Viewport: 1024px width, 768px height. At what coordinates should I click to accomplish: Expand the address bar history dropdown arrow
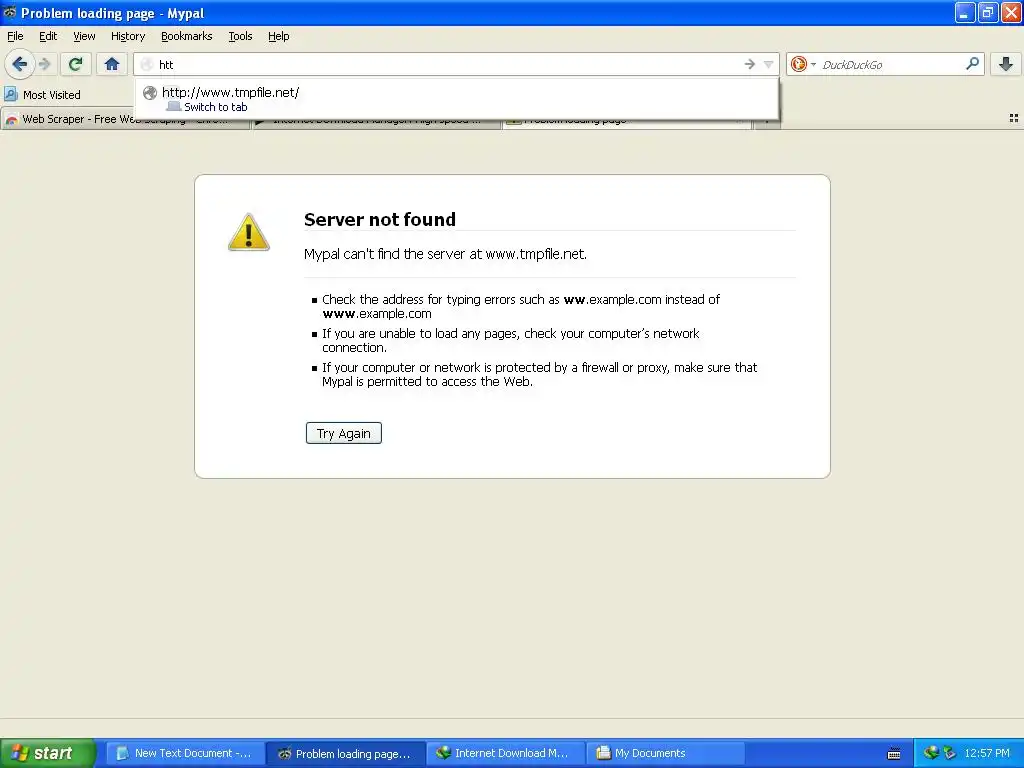(x=769, y=64)
